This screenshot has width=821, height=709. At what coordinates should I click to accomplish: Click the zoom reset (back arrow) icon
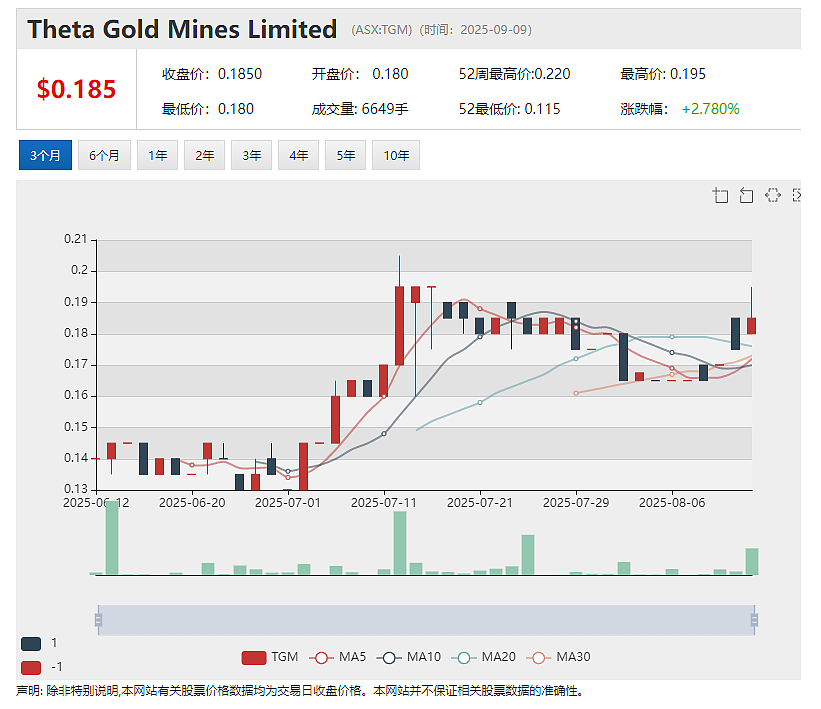click(x=747, y=195)
